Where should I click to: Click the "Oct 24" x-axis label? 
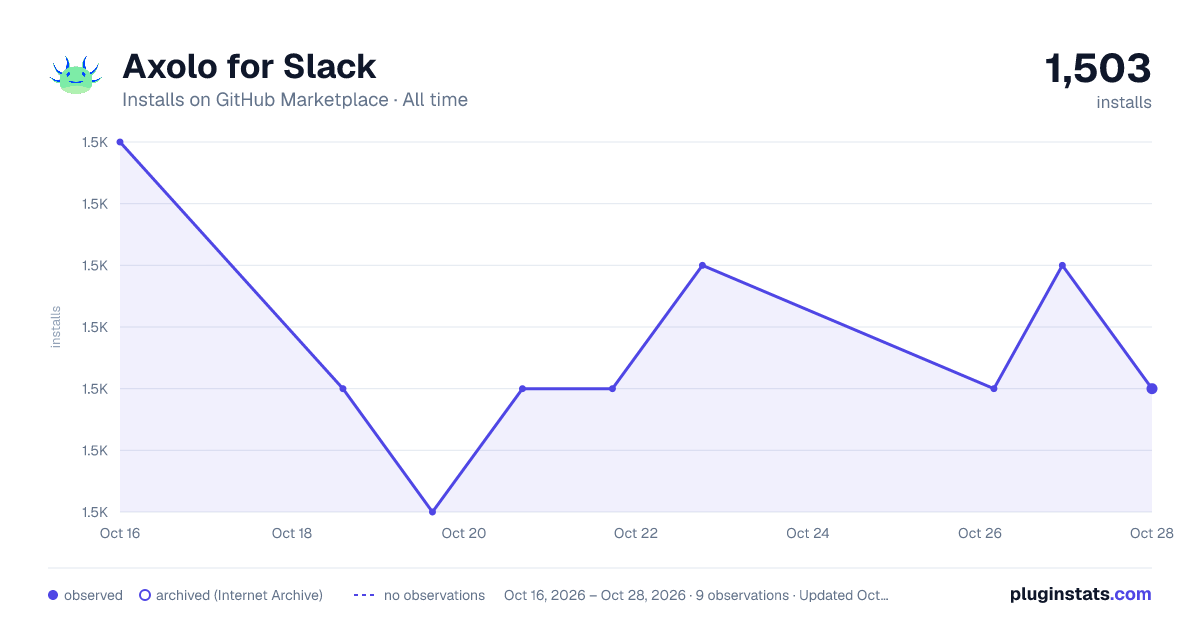808,533
